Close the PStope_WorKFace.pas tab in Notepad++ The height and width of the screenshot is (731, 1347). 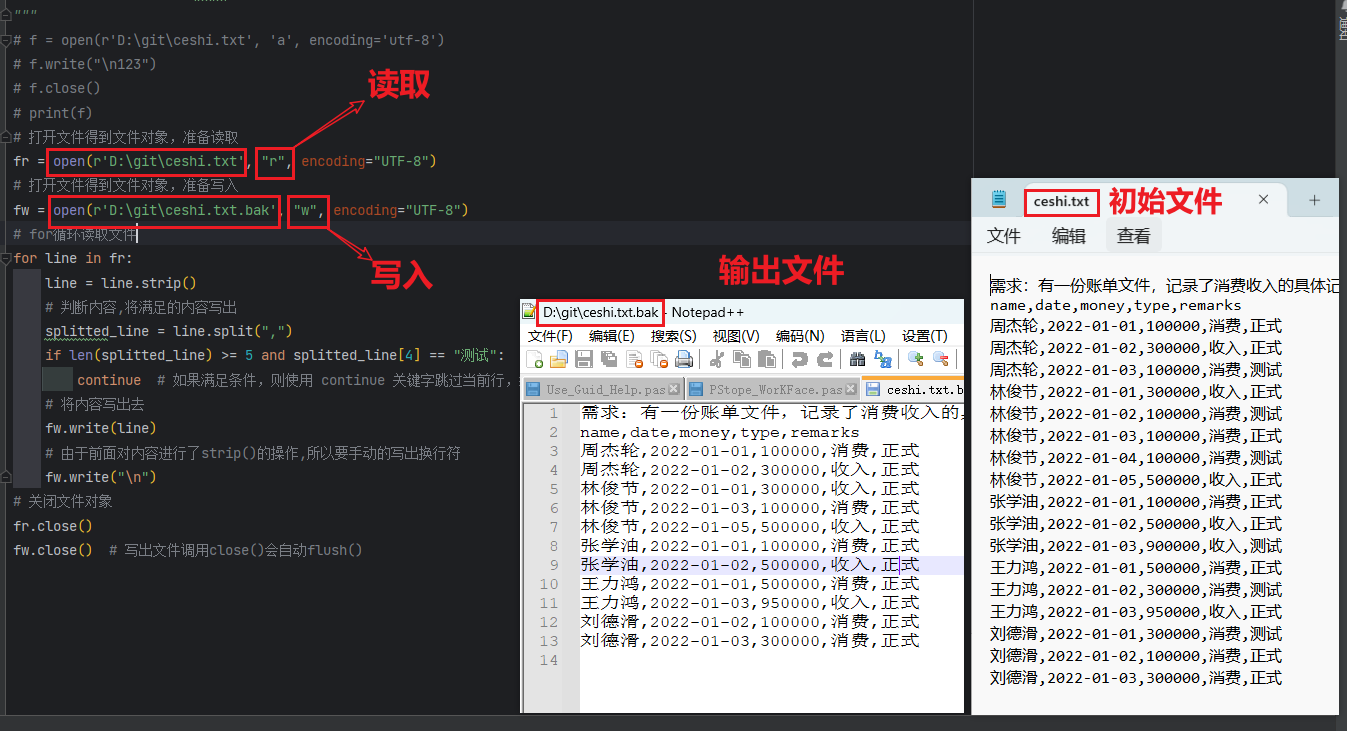(x=850, y=389)
